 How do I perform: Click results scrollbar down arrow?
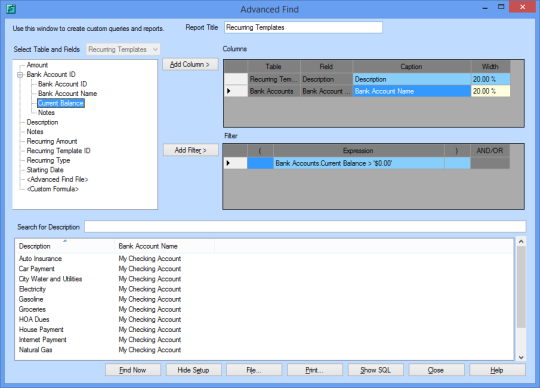coord(521,357)
